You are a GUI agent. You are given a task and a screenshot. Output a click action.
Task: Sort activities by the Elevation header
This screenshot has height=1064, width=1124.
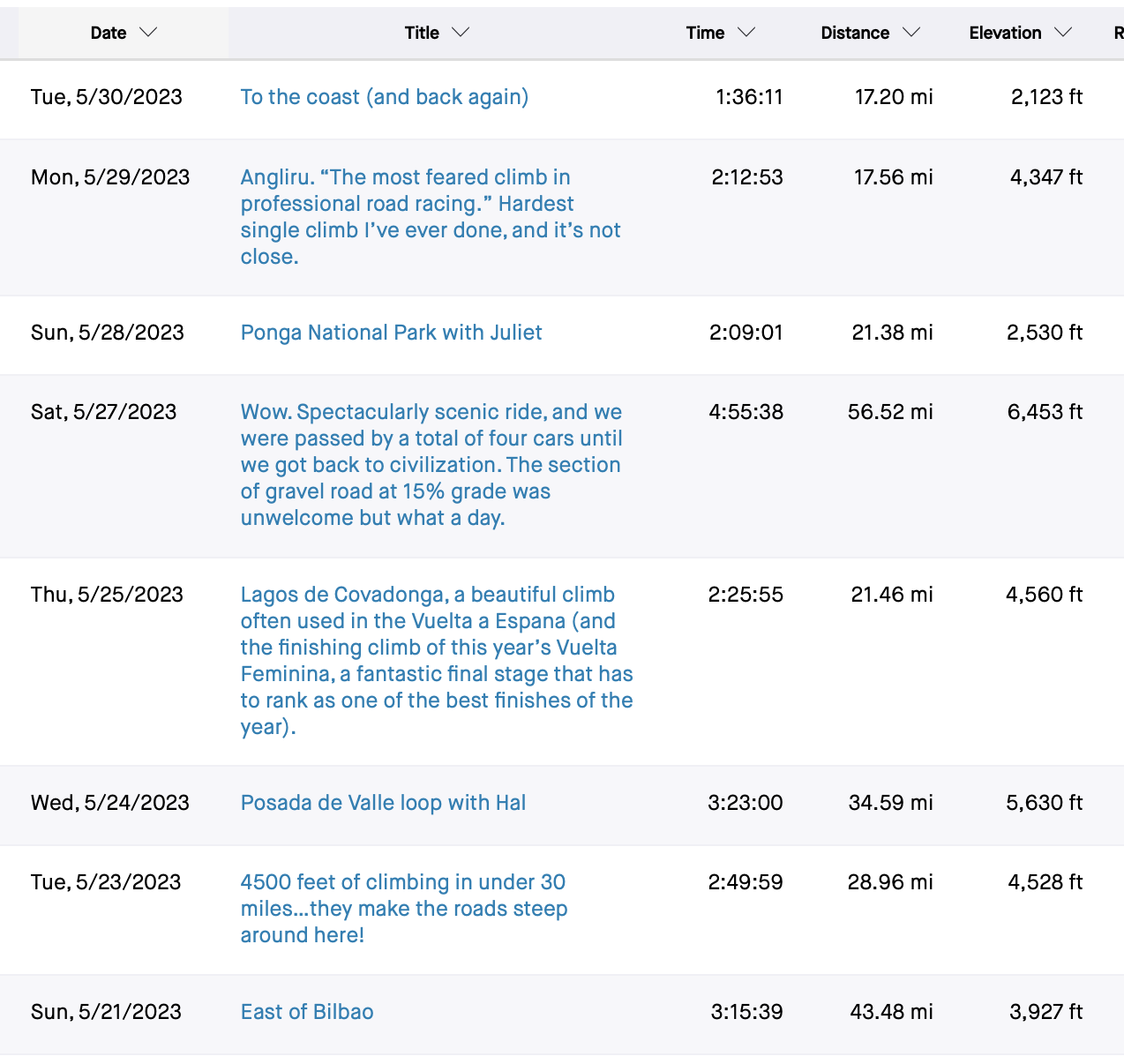pyautogui.click(x=1005, y=33)
